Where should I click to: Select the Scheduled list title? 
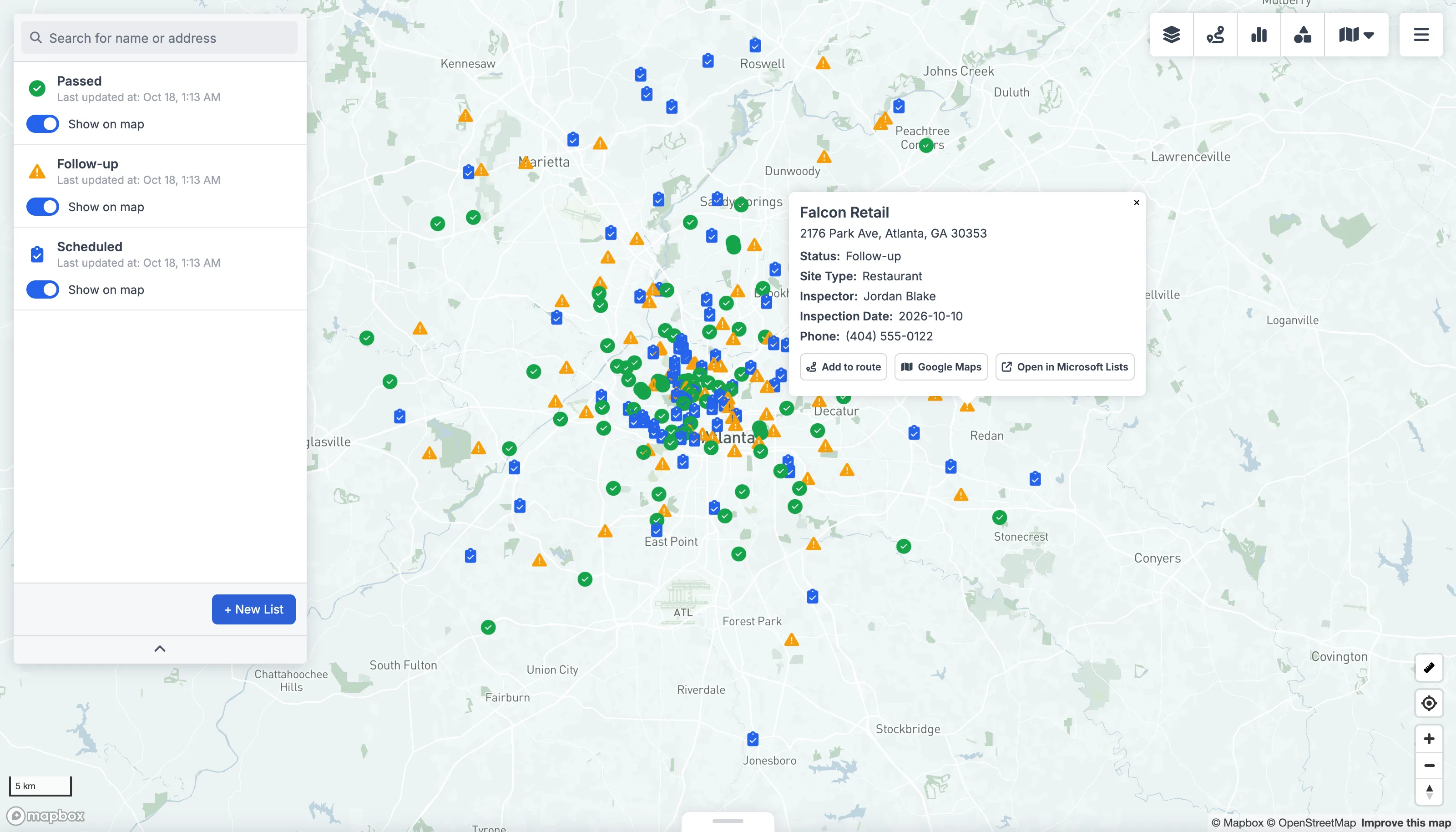(90, 247)
